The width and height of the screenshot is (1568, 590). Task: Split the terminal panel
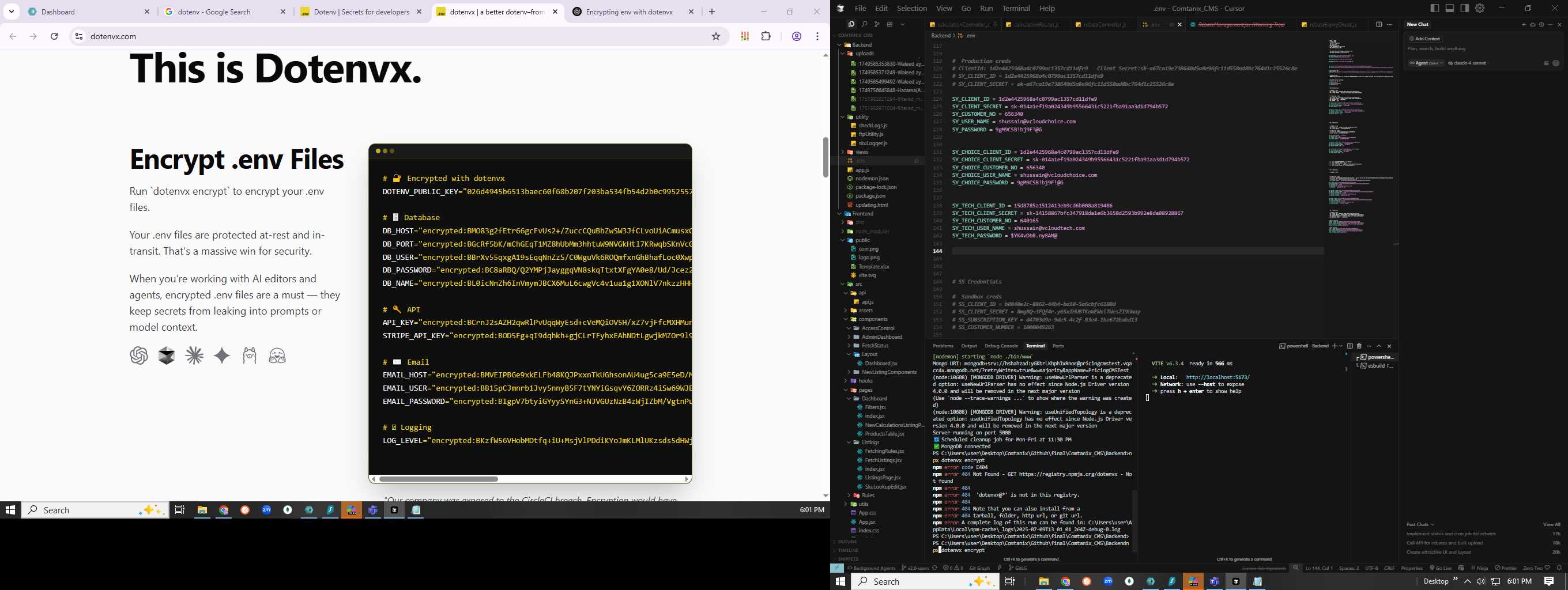coord(1350,346)
